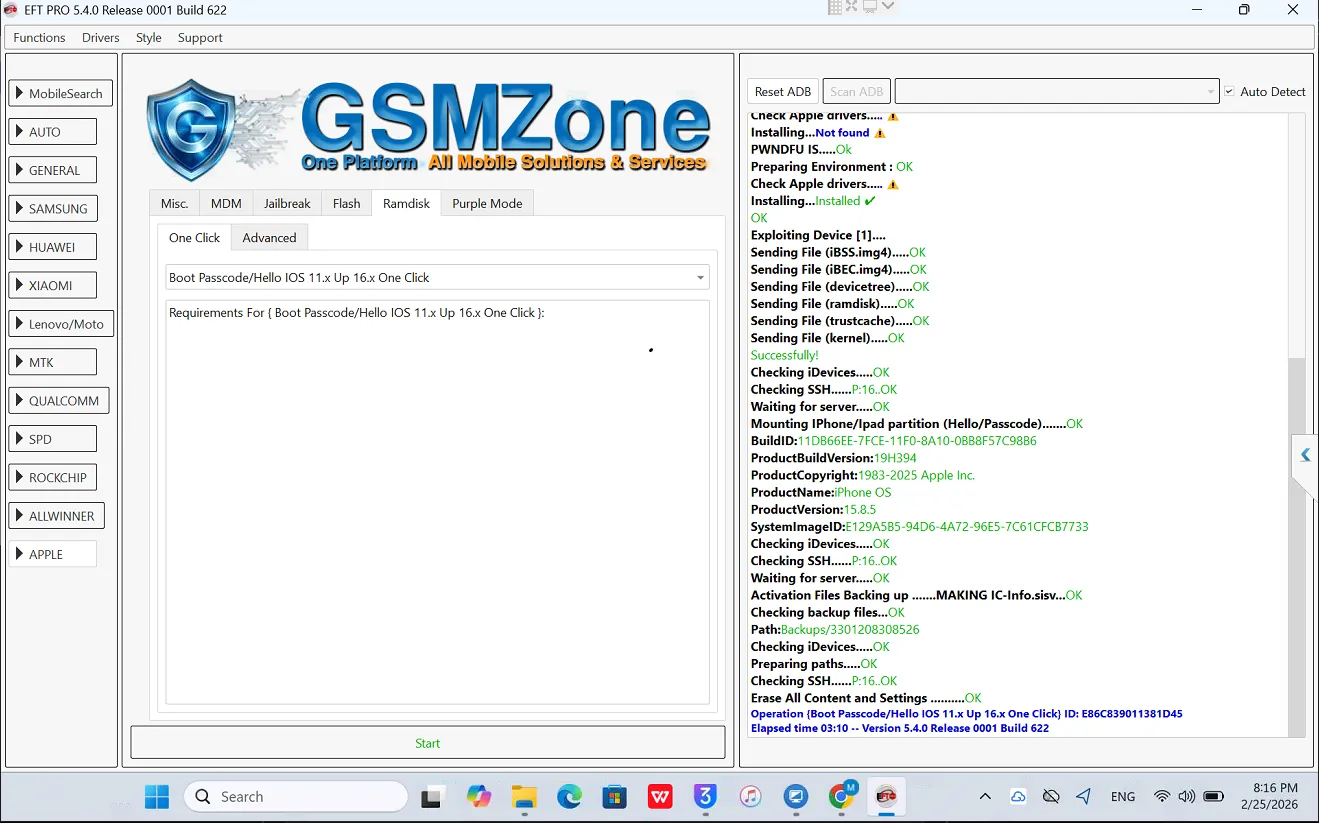This screenshot has width=1319, height=823.
Task: Select the Advanced sub-tab
Action: click(269, 238)
